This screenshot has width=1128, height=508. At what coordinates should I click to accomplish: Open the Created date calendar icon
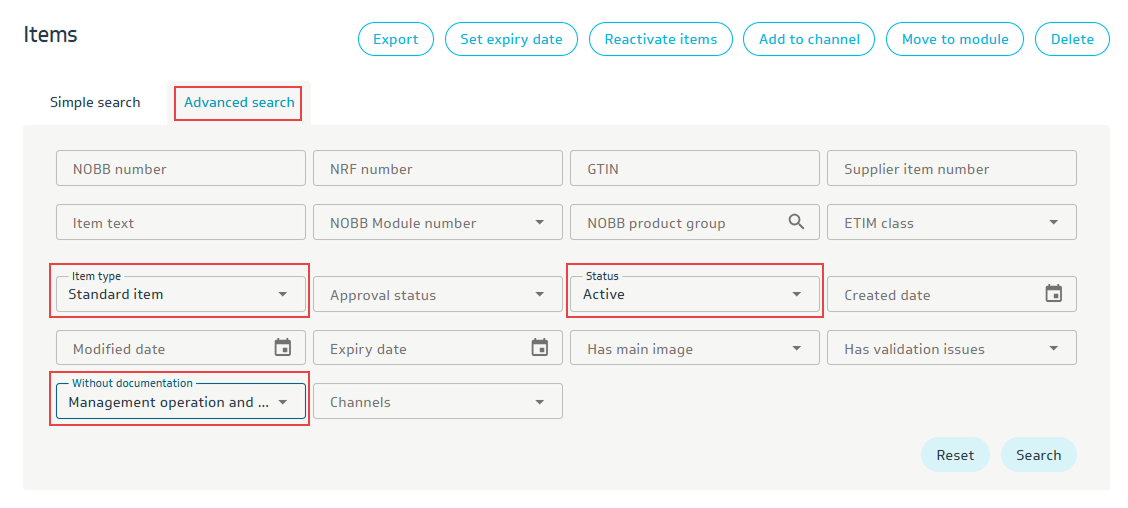click(1053, 294)
